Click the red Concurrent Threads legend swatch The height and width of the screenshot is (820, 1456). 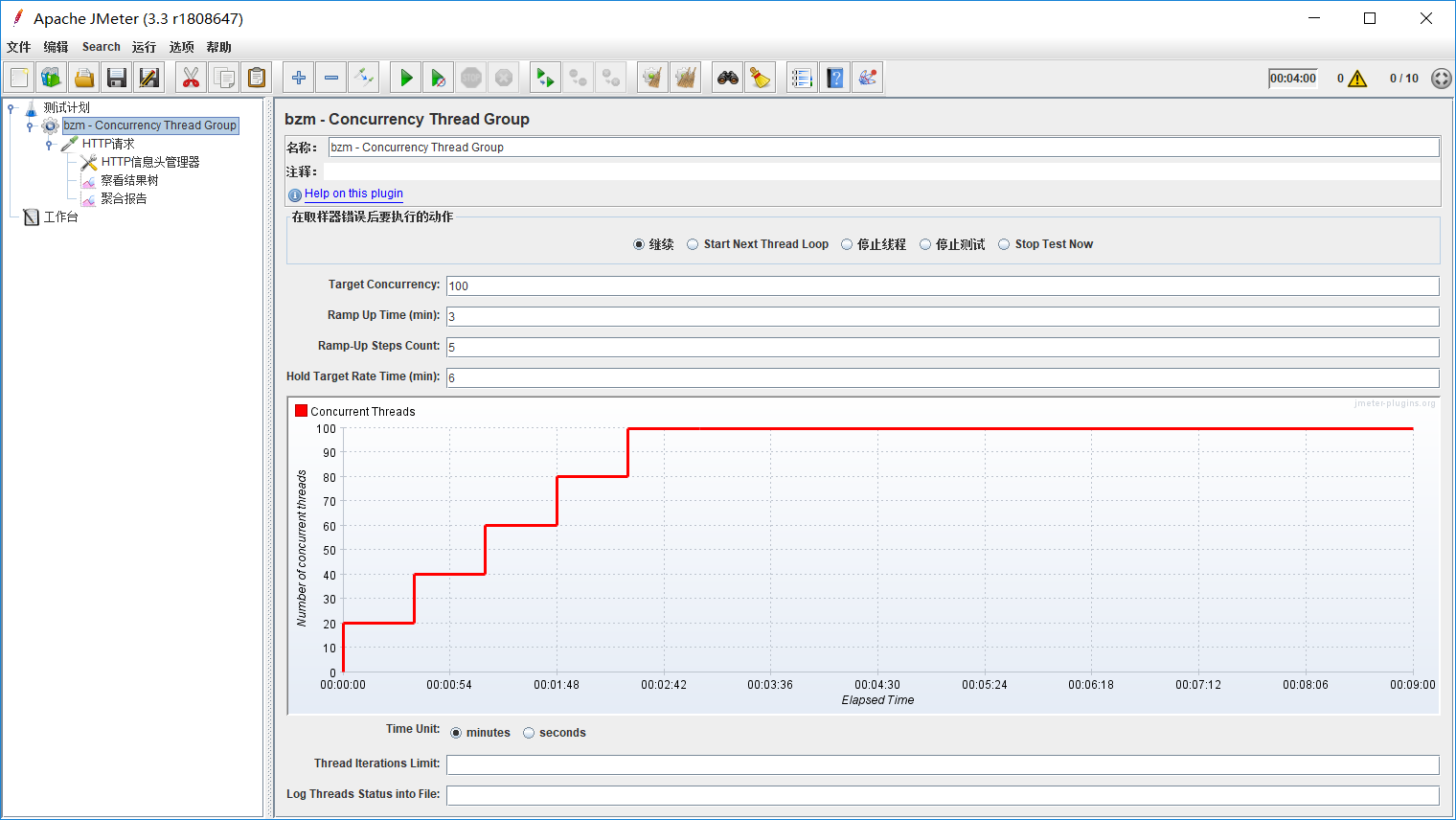301,411
